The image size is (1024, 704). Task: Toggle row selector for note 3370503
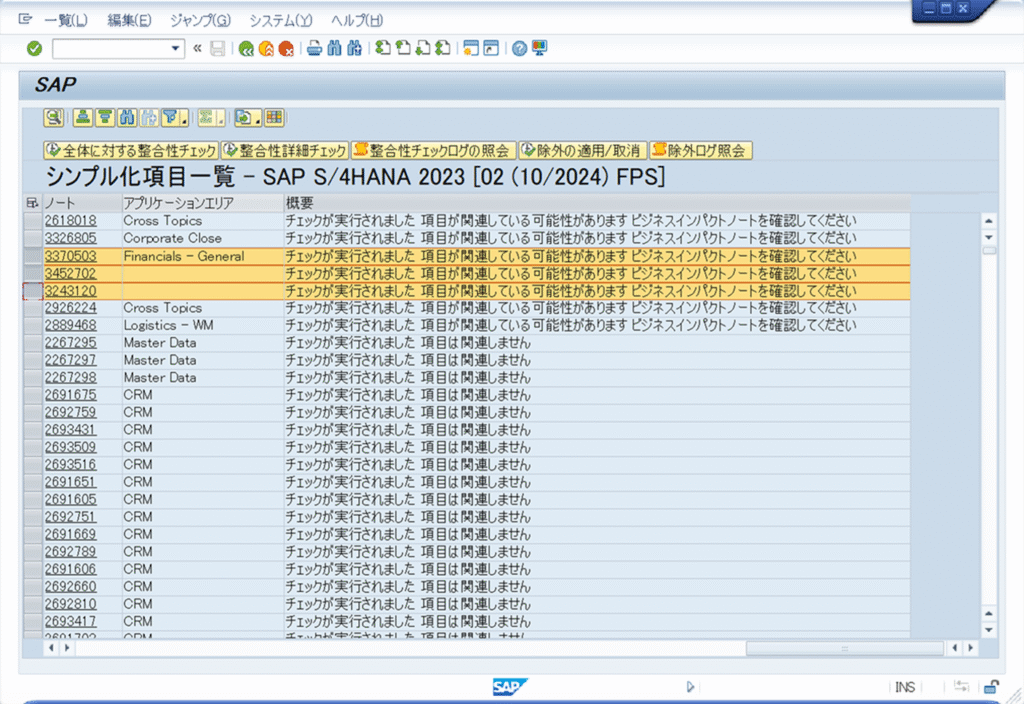(33, 256)
